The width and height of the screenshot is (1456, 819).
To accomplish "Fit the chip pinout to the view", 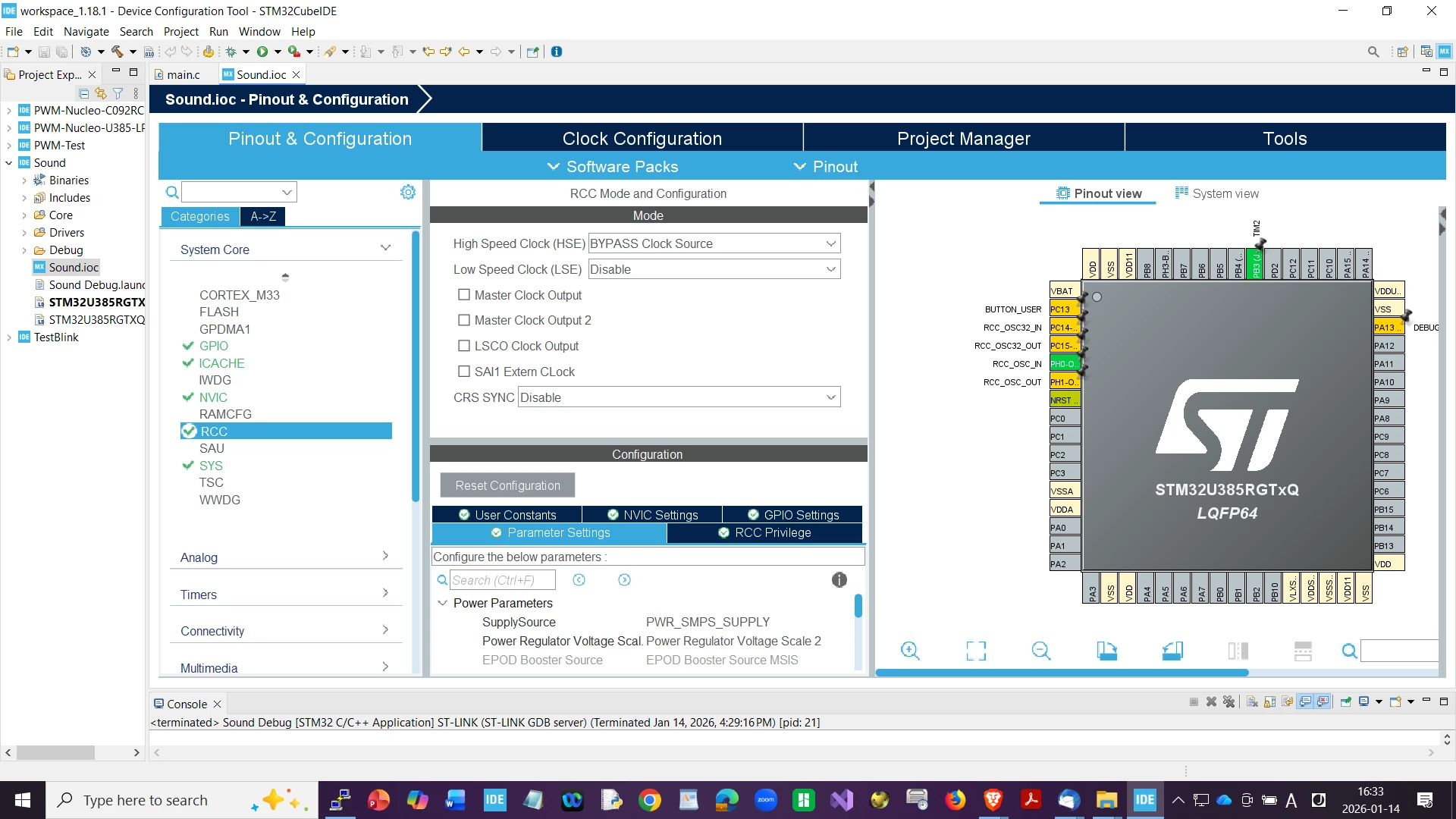I will [976, 651].
